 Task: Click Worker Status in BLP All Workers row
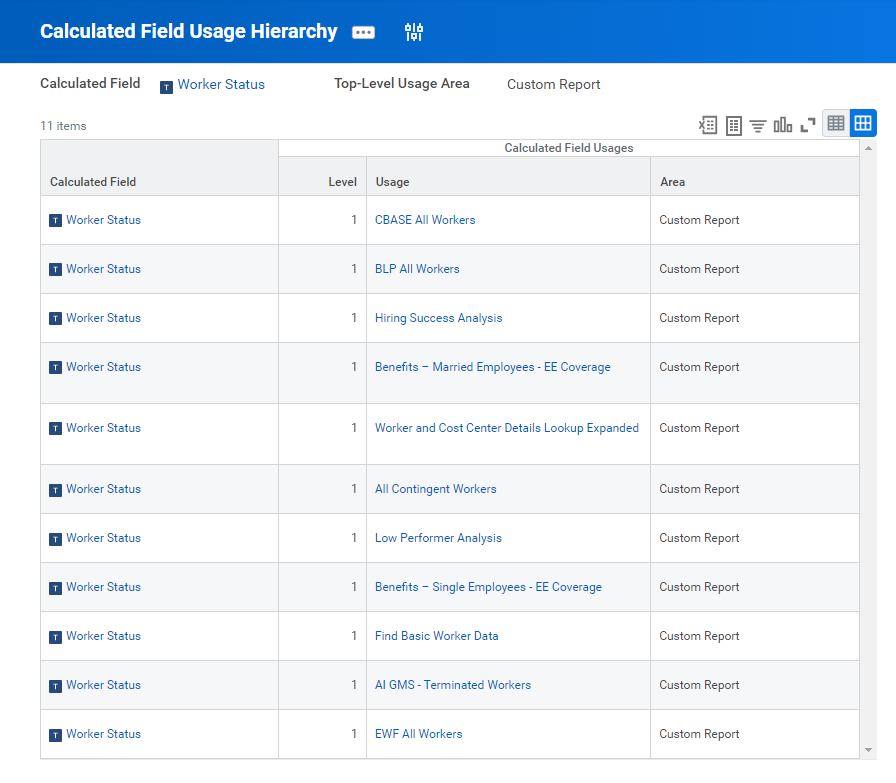[x=103, y=269]
